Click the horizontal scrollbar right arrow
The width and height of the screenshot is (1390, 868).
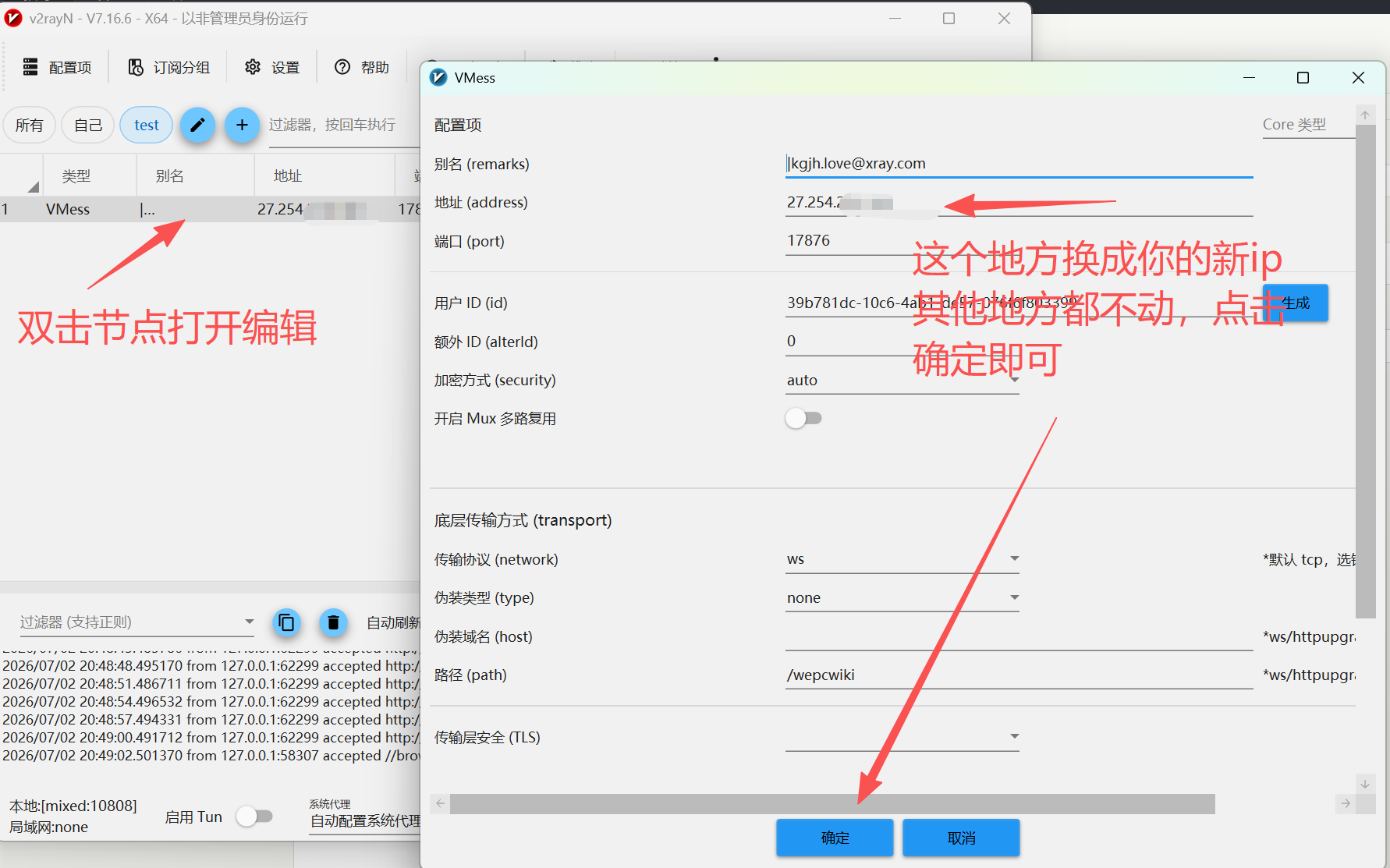click(1346, 804)
